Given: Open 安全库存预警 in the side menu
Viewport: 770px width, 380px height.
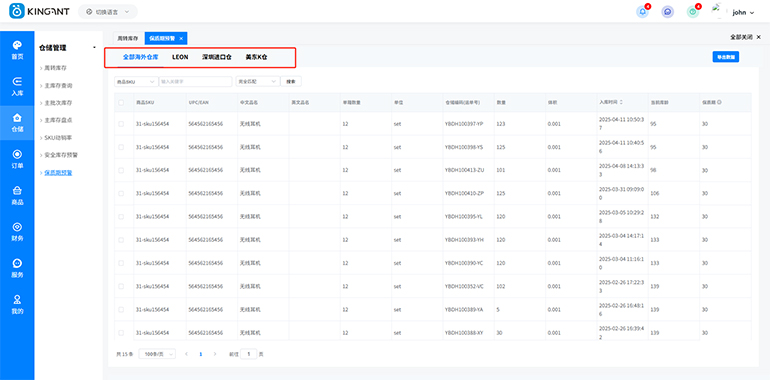Looking at the screenshot, I should 60,155.
